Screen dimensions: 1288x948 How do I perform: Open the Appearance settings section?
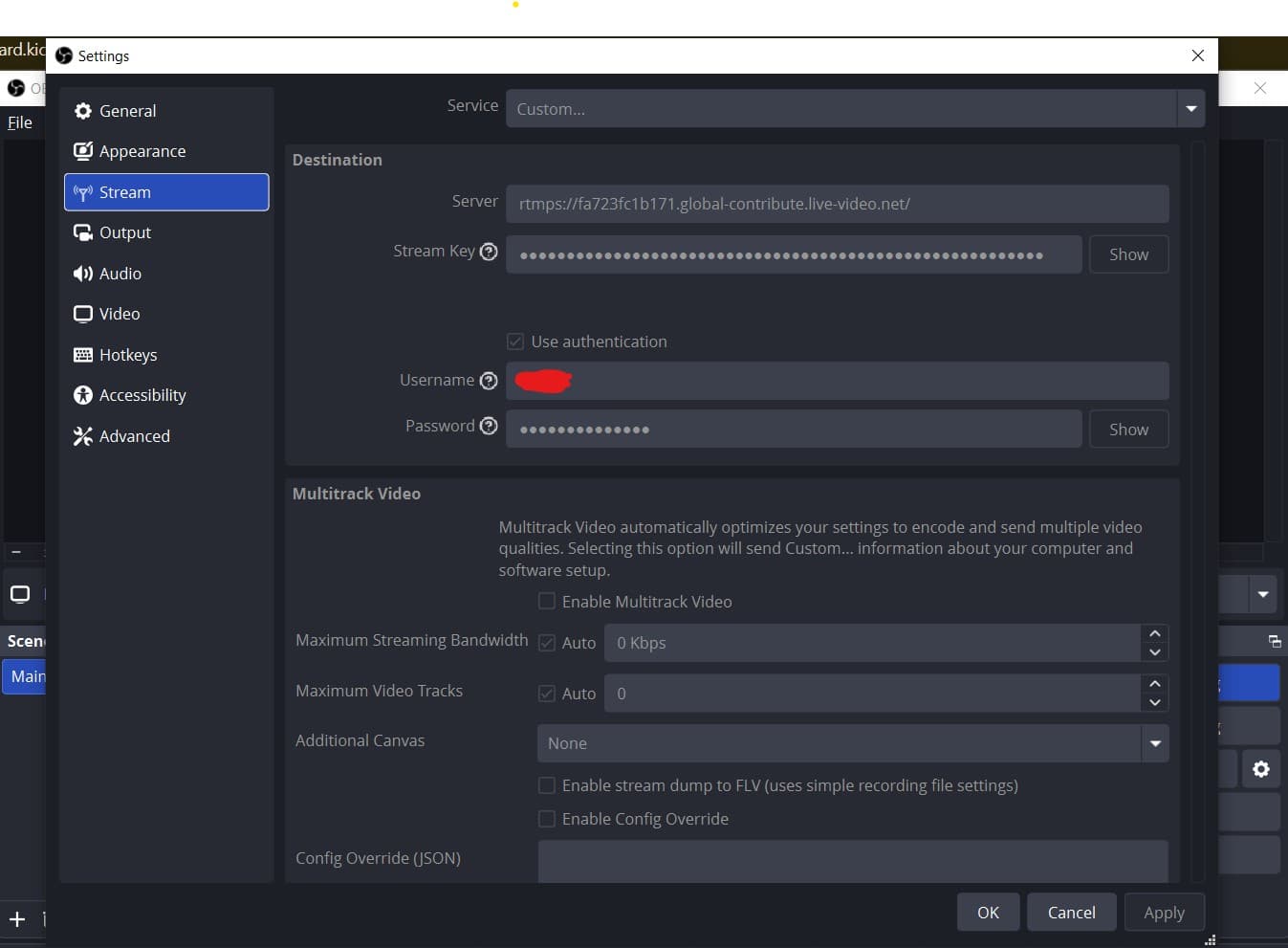pyautogui.click(x=166, y=151)
